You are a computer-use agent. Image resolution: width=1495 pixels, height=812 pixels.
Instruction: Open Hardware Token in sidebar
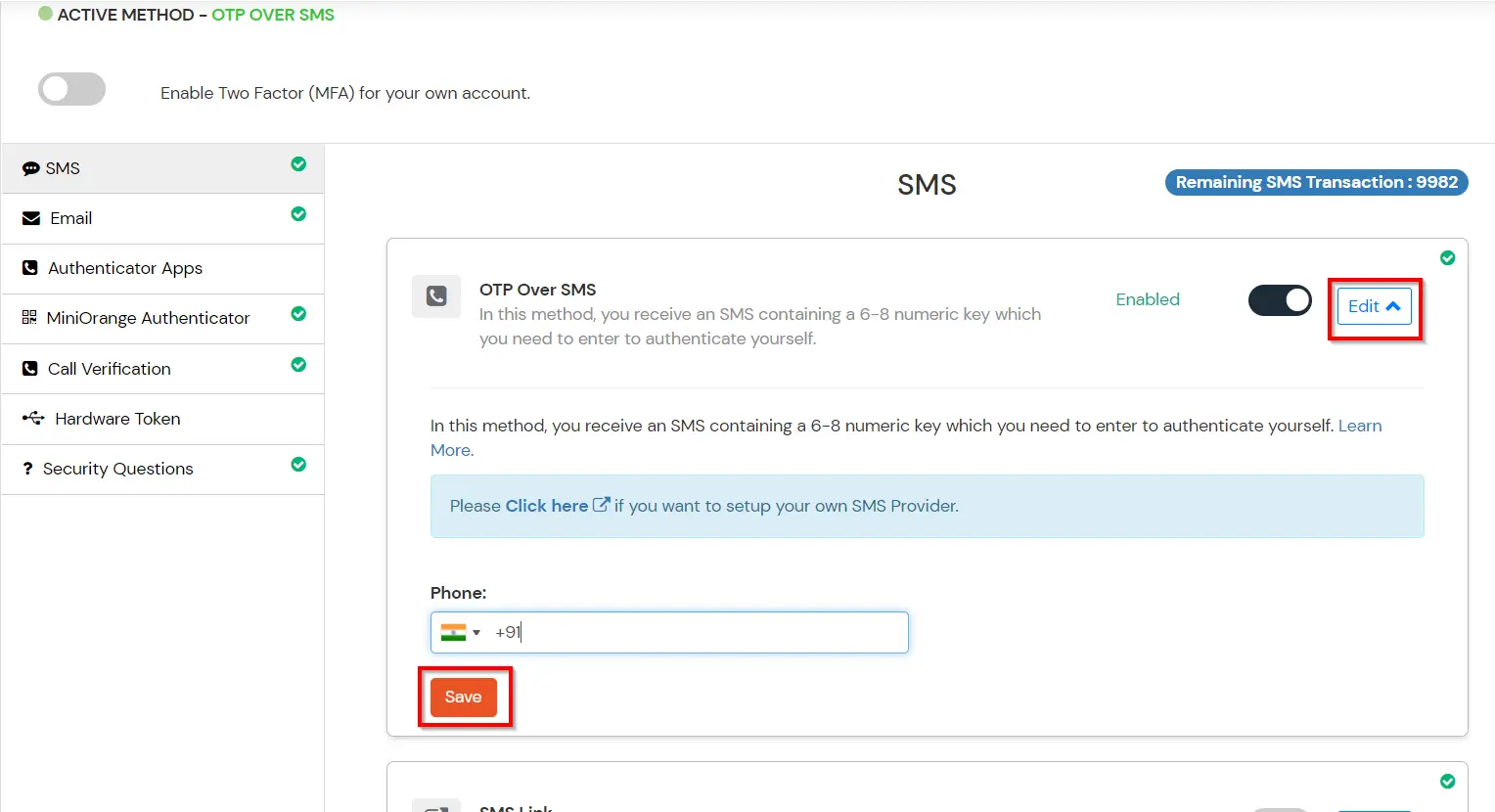[x=162, y=419]
